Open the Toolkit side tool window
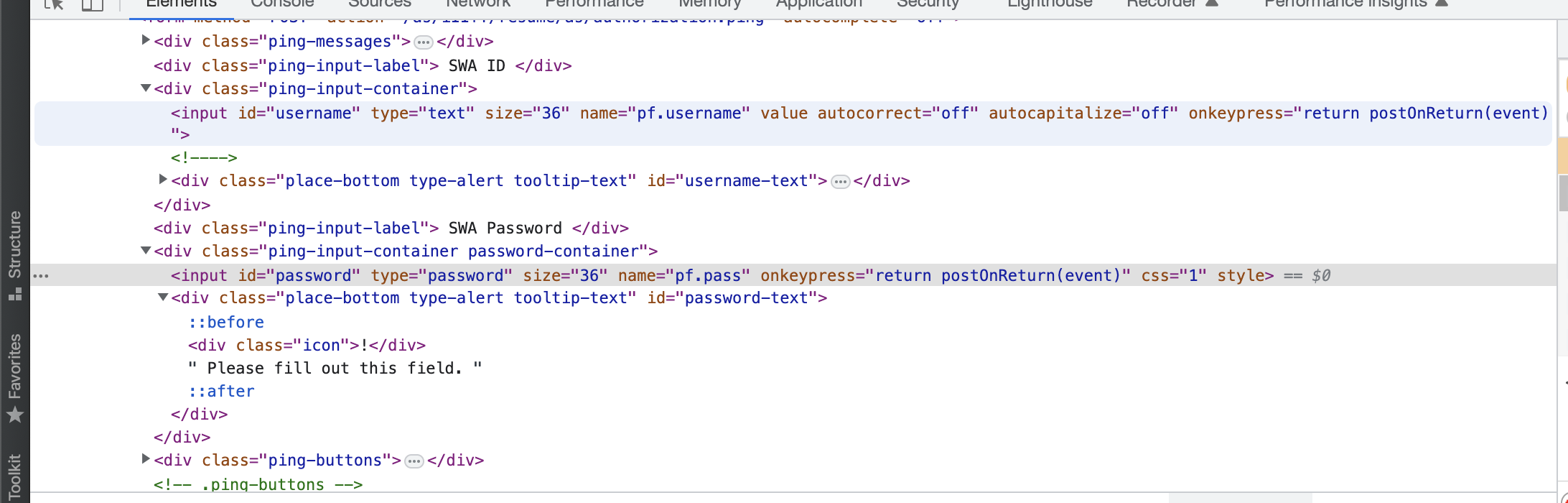Viewport: 1568px width, 503px height. click(15, 477)
